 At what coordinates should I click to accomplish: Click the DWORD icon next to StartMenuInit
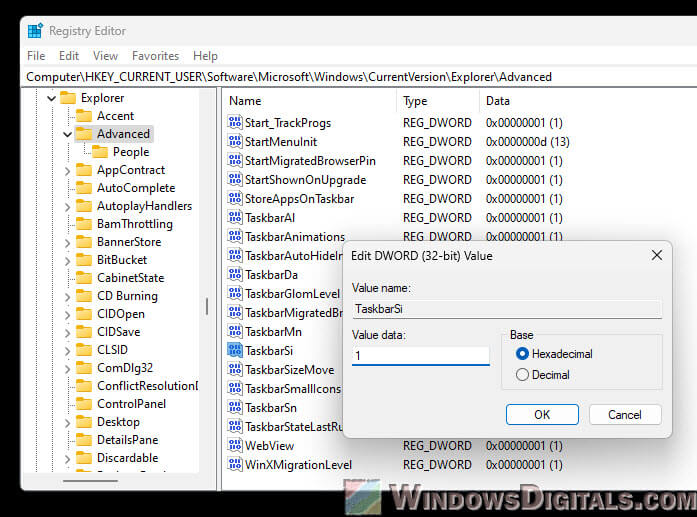(235, 141)
